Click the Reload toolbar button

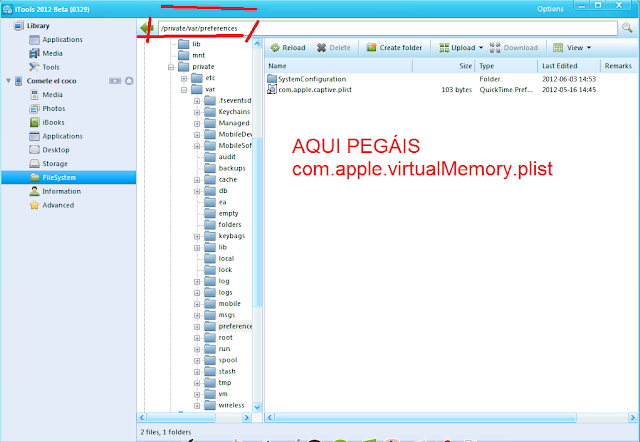[288, 48]
